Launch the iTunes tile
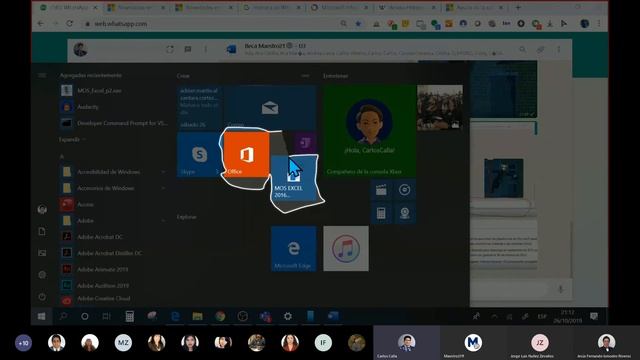The image size is (640, 360). [346, 249]
